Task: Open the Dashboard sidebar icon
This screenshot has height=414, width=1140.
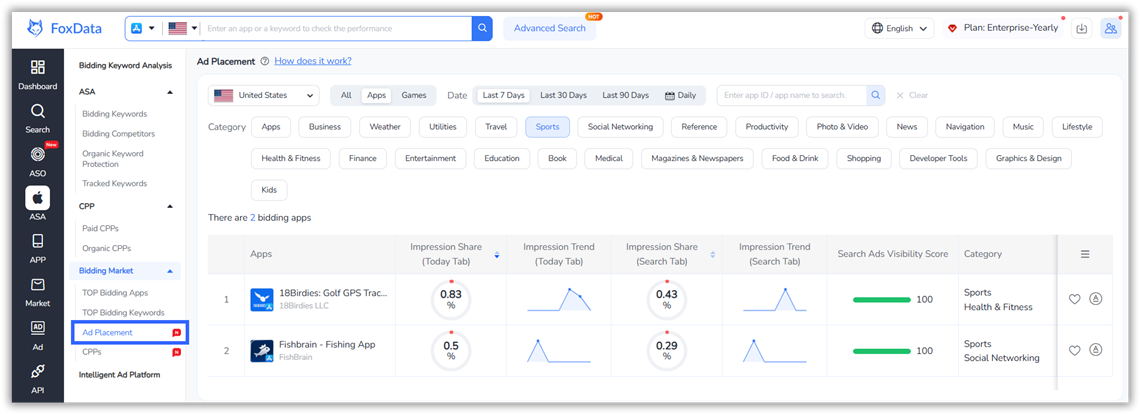Action: coord(38,75)
